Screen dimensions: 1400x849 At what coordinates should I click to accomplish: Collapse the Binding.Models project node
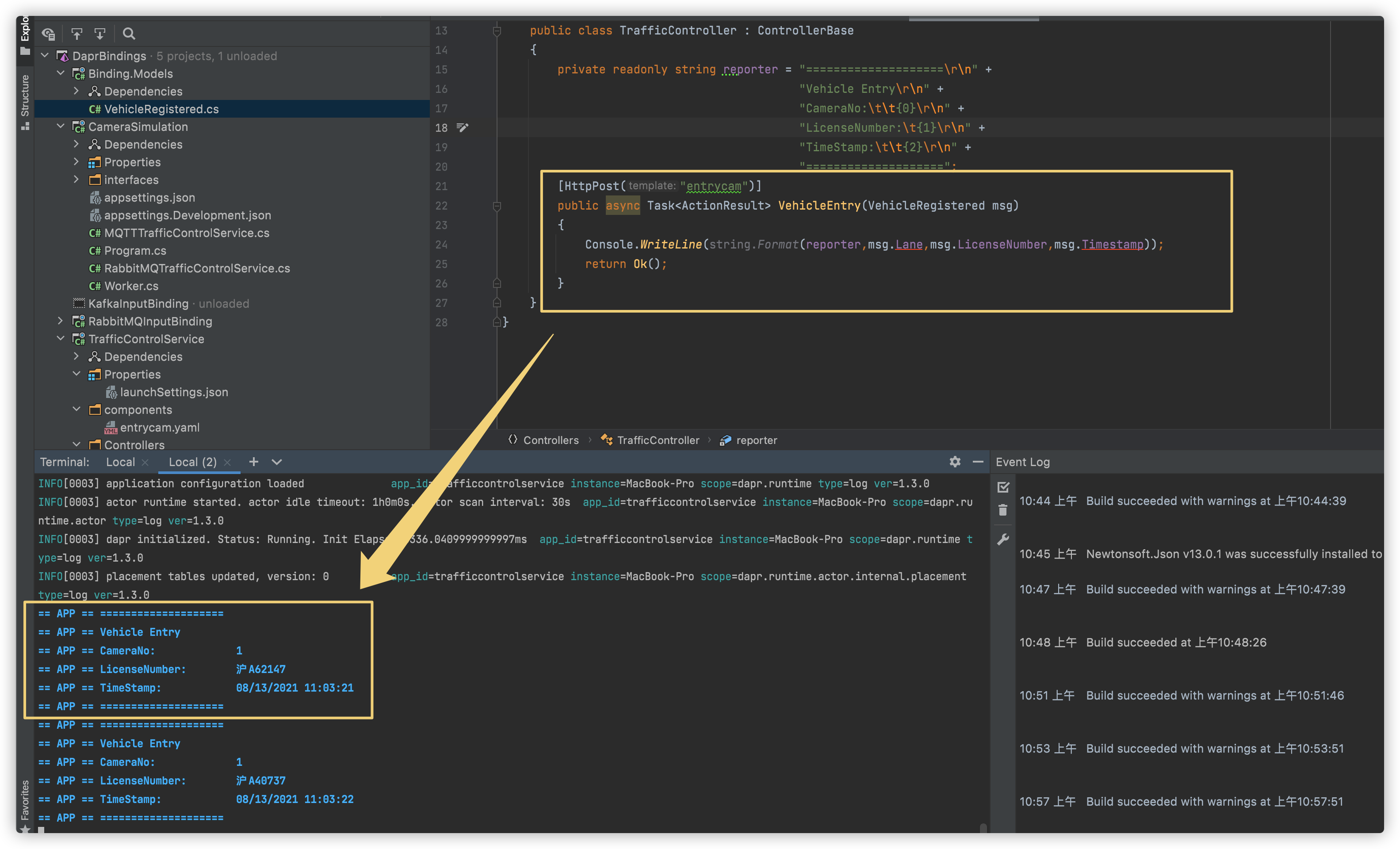point(61,73)
